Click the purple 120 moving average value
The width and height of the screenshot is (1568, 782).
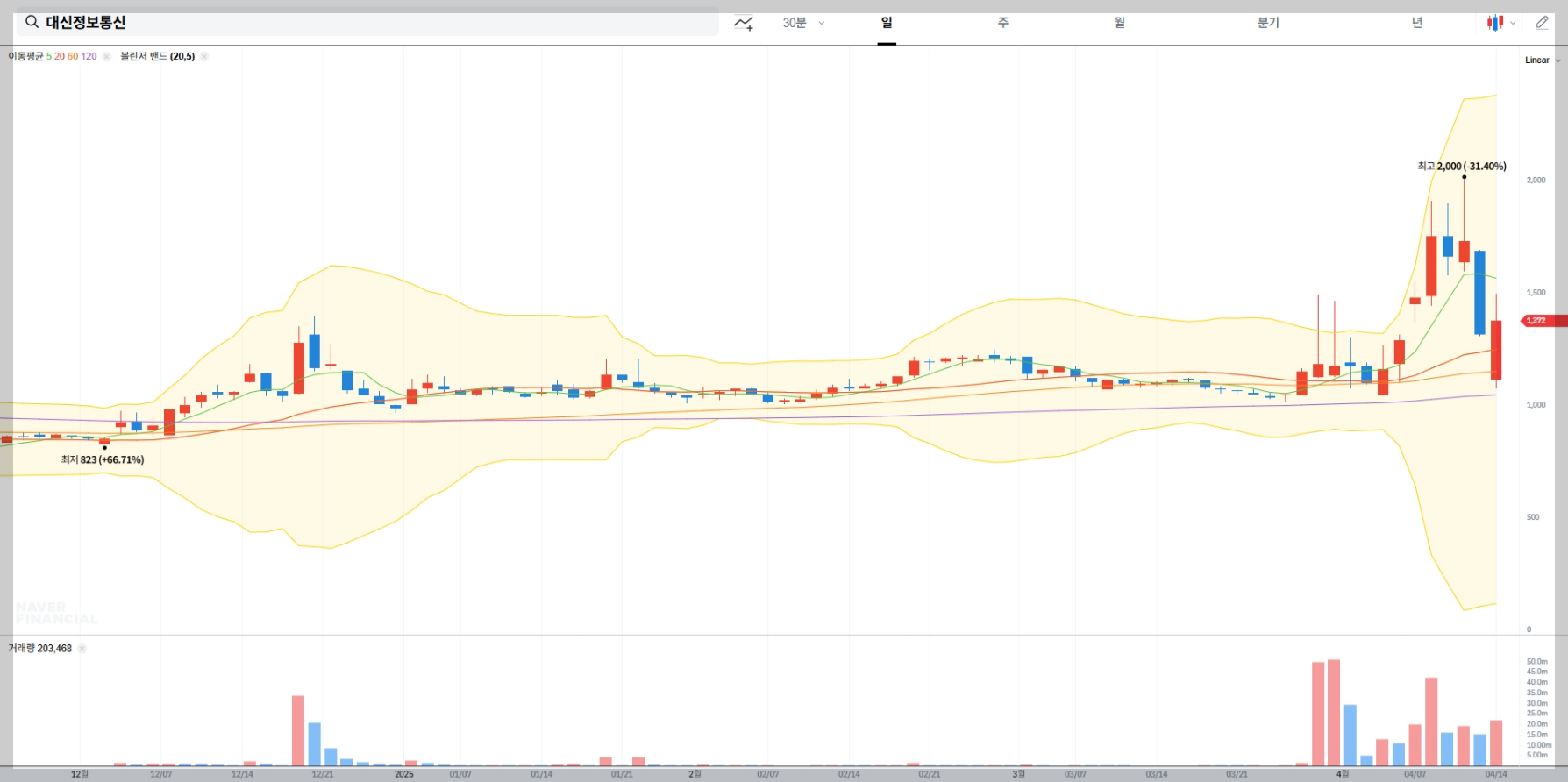click(x=89, y=56)
